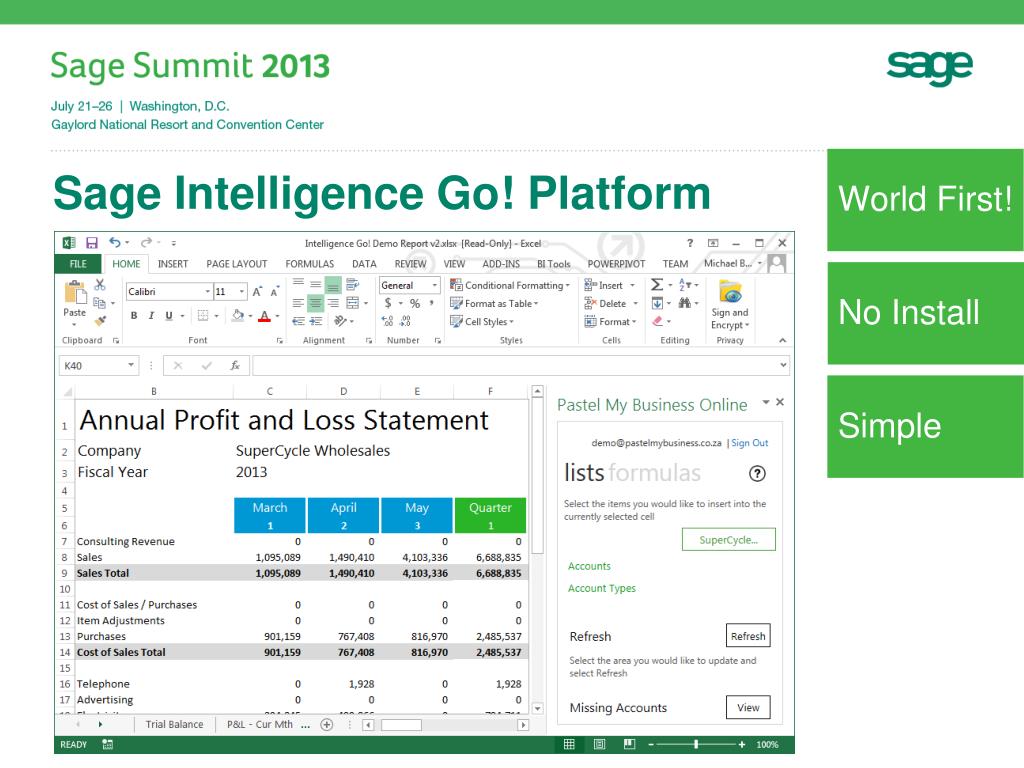The height and width of the screenshot is (768, 1024).
Task: Toggle Bottom Align in Alignment group
Action: 333,284
